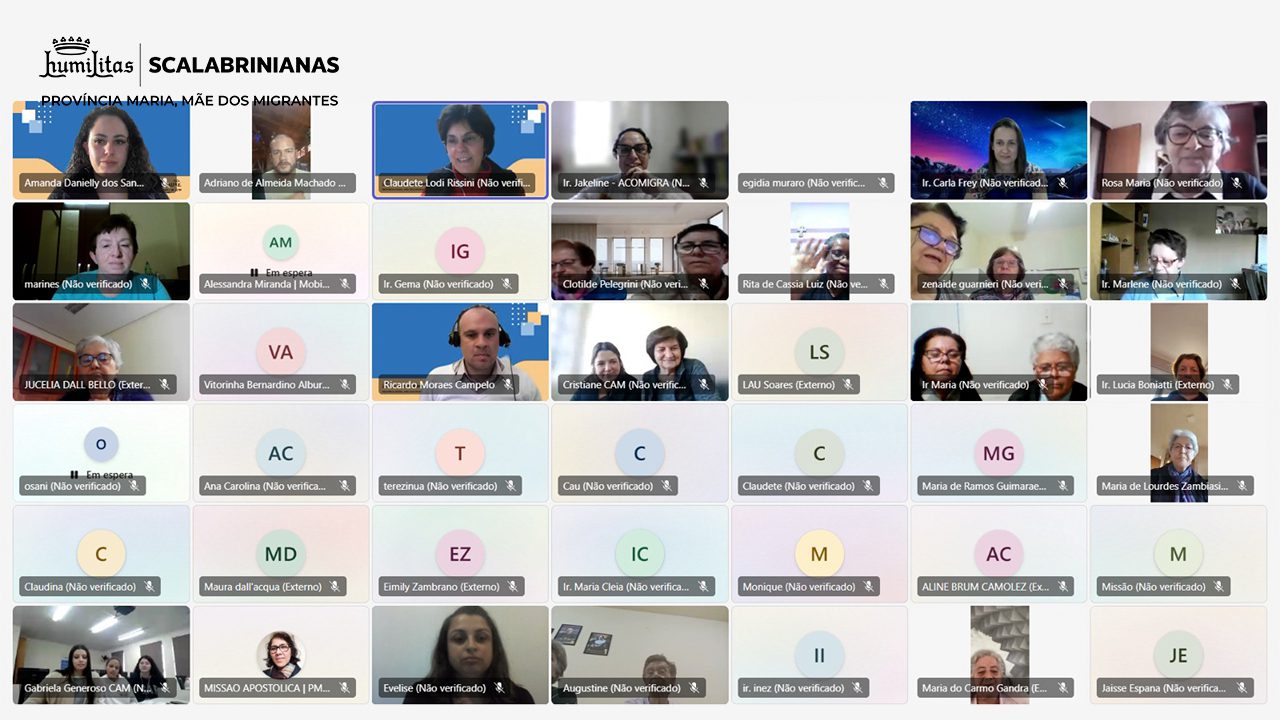Select the VA avatar of Vitorinha Bernardino
The image size is (1280, 720).
[x=281, y=352]
